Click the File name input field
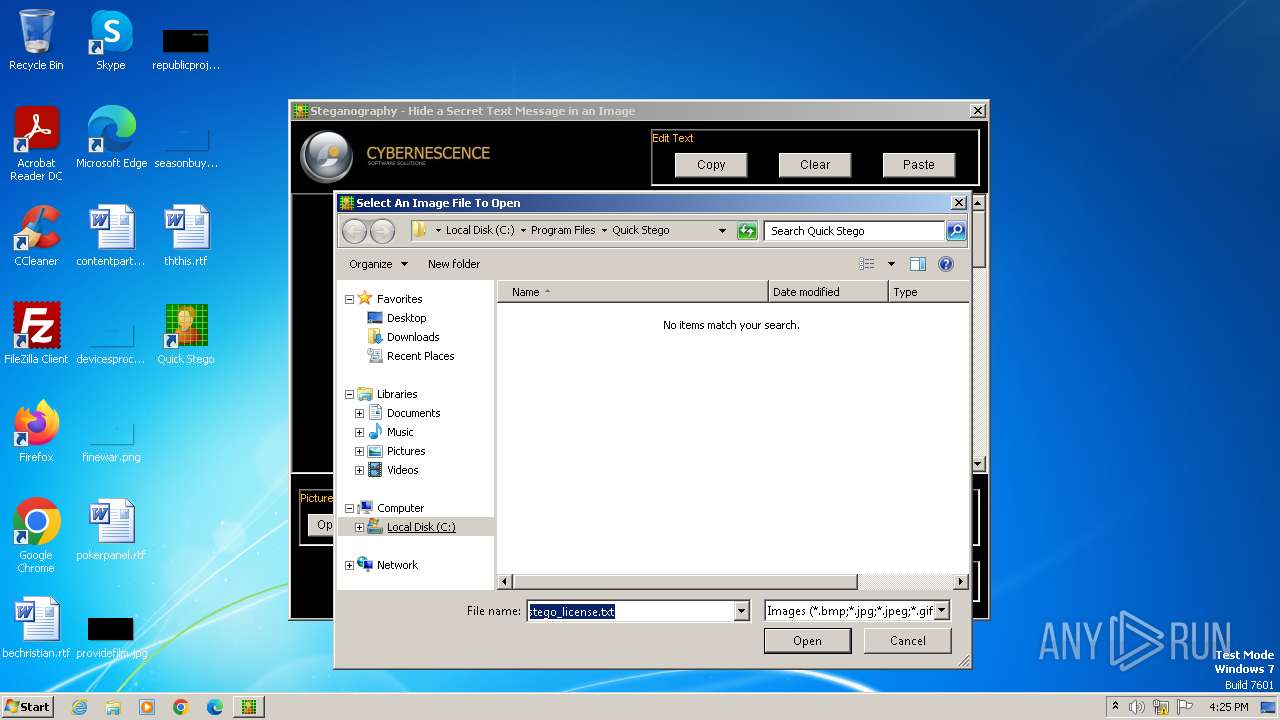This screenshot has width=1280, height=720. (630, 611)
